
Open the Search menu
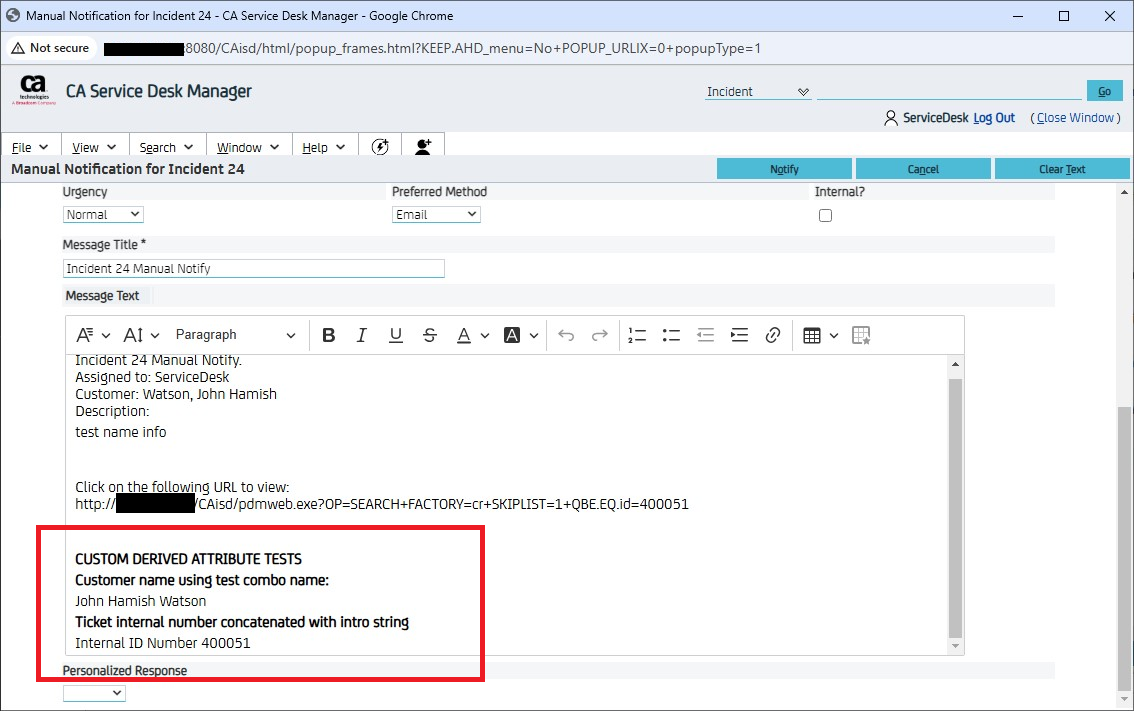(x=167, y=148)
